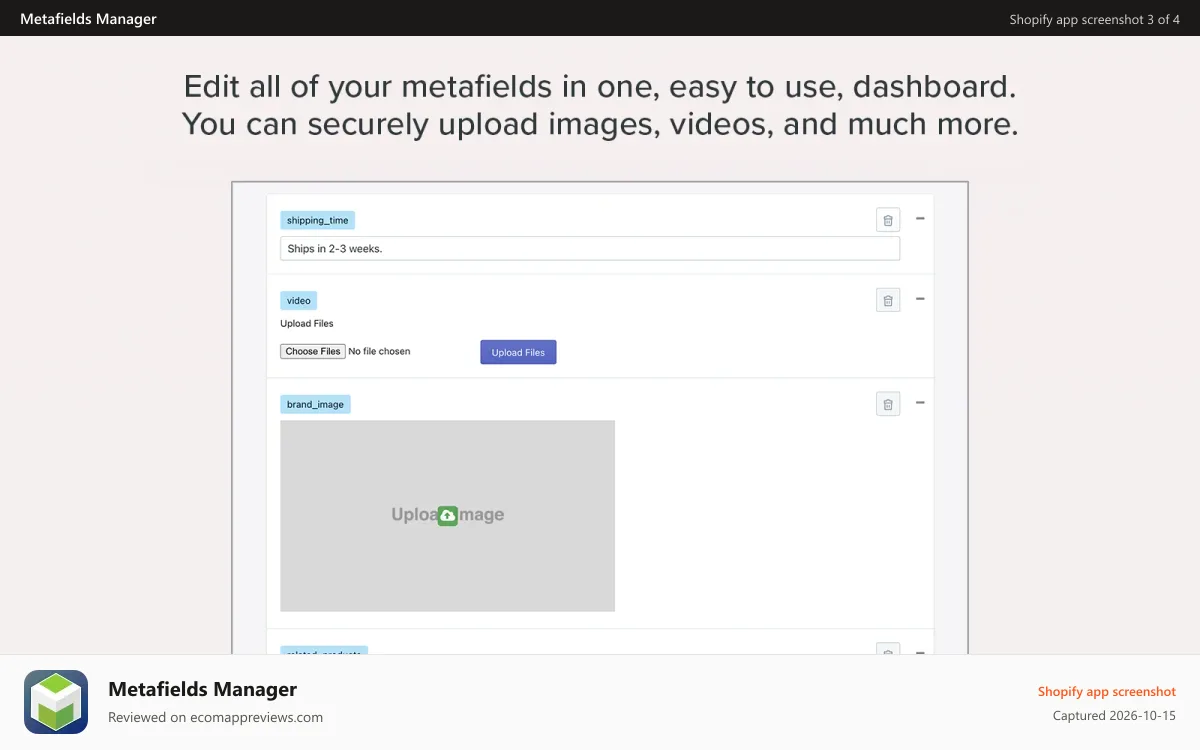Click the 'Shopify app screenshot' orange label
Image resolution: width=1200 pixels, height=750 pixels.
(x=1107, y=691)
